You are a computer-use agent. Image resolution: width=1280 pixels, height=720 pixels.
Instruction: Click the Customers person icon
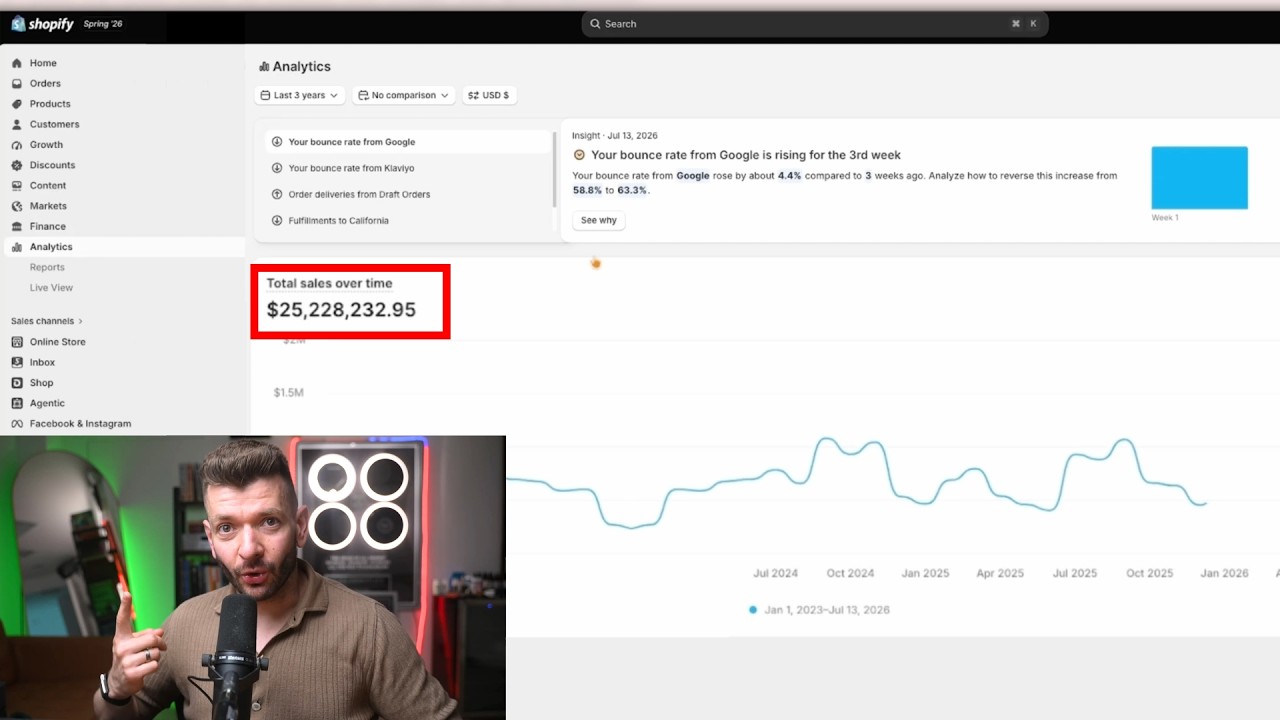[x=17, y=124]
